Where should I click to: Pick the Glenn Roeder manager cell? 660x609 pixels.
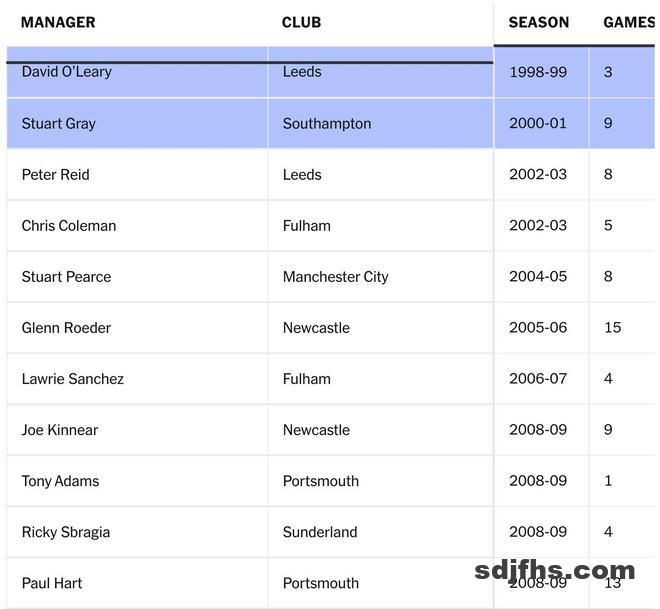[x=66, y=328]
